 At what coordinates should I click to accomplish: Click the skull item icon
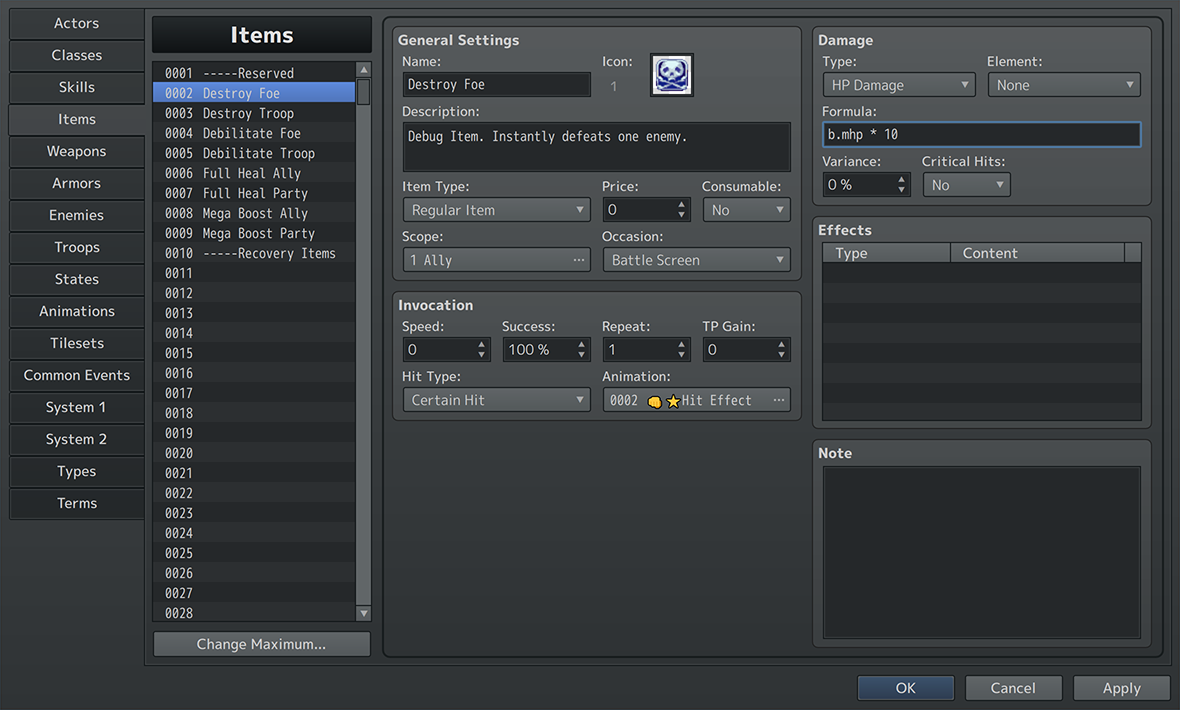[671, 75]
